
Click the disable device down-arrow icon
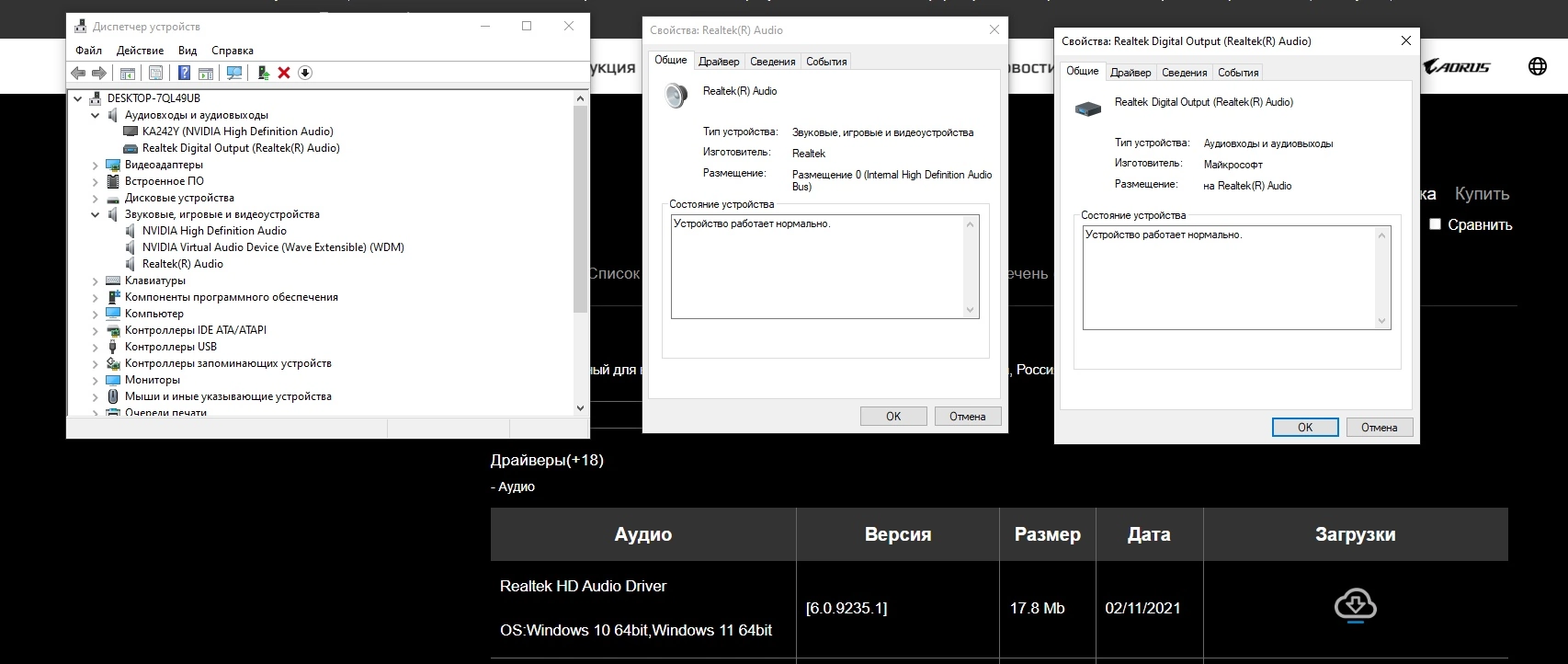pos(305,73)
